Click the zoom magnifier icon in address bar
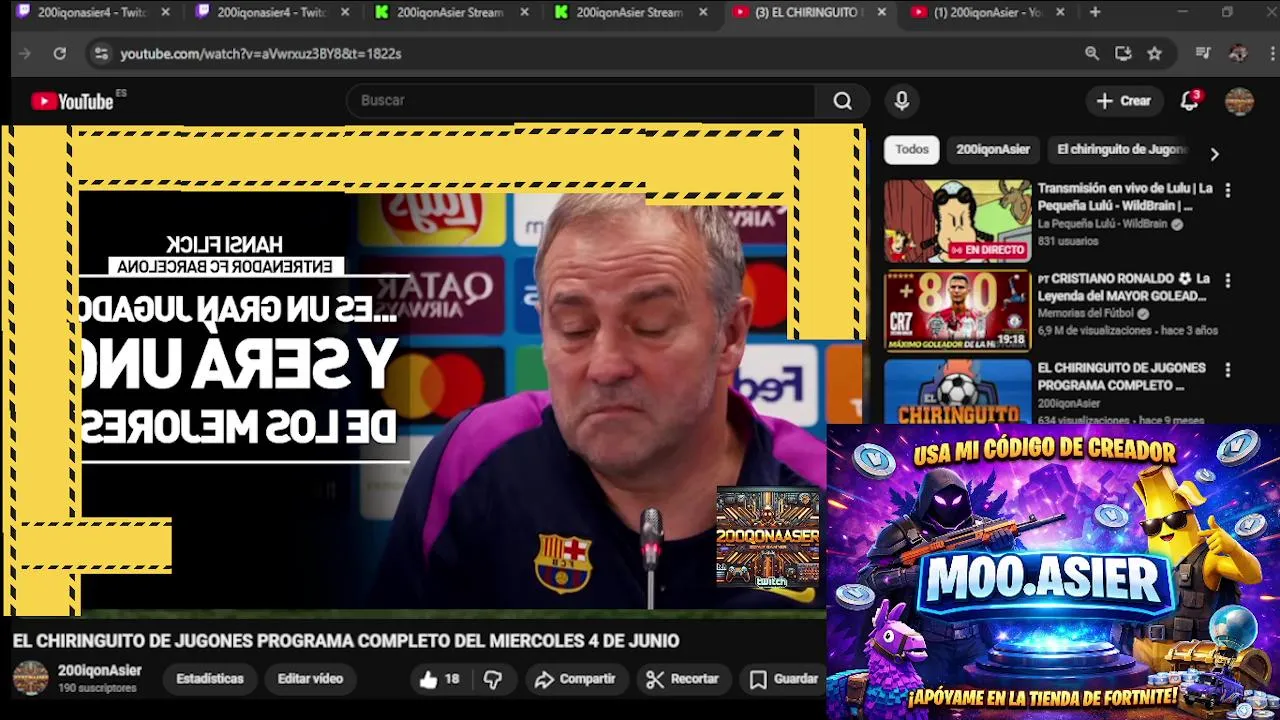The height and width of the screenshot is (720, 1280). coord(1092,54)
